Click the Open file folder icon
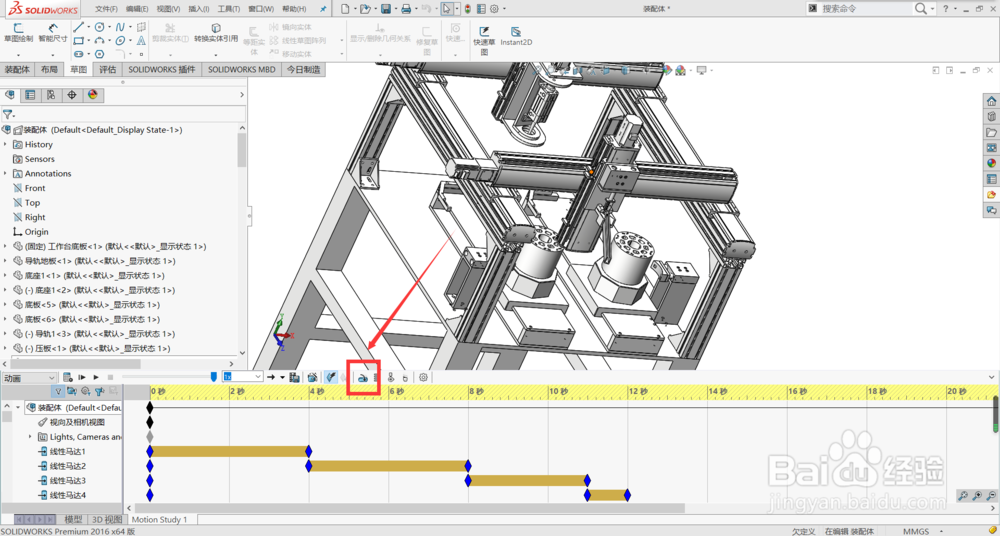The image size is (1000, 536). [x=365, y=9]
